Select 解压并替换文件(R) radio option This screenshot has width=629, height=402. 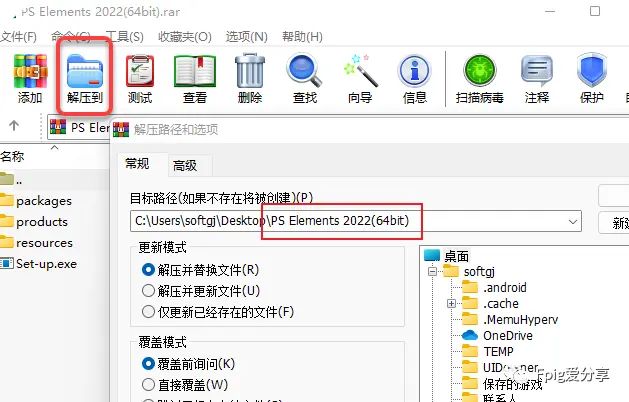(x=200, y=270)
